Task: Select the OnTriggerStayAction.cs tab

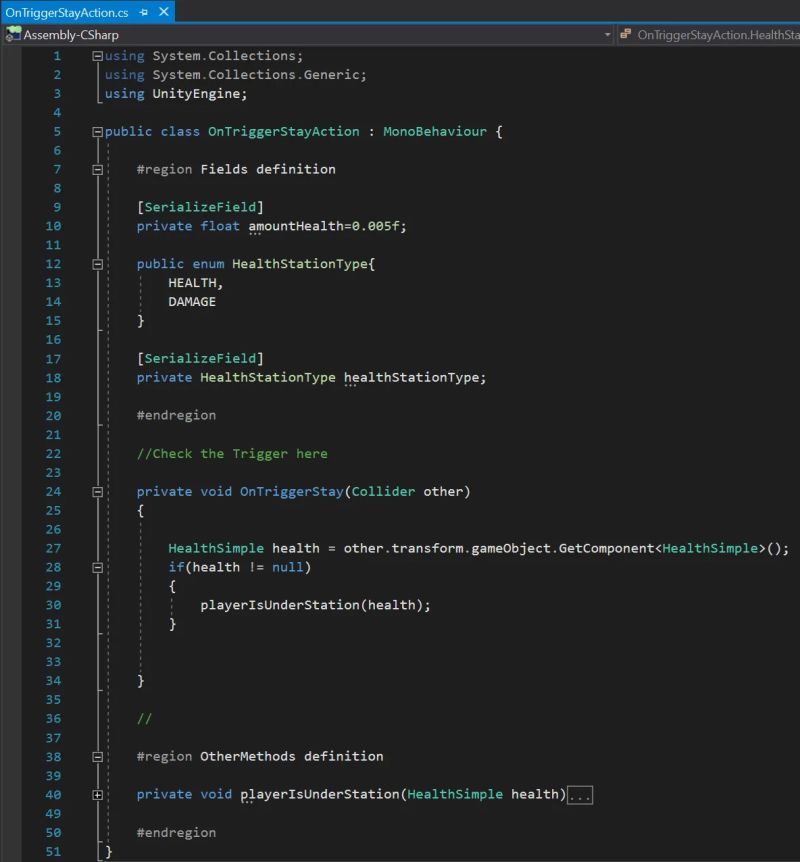Action: click(65, 13)
